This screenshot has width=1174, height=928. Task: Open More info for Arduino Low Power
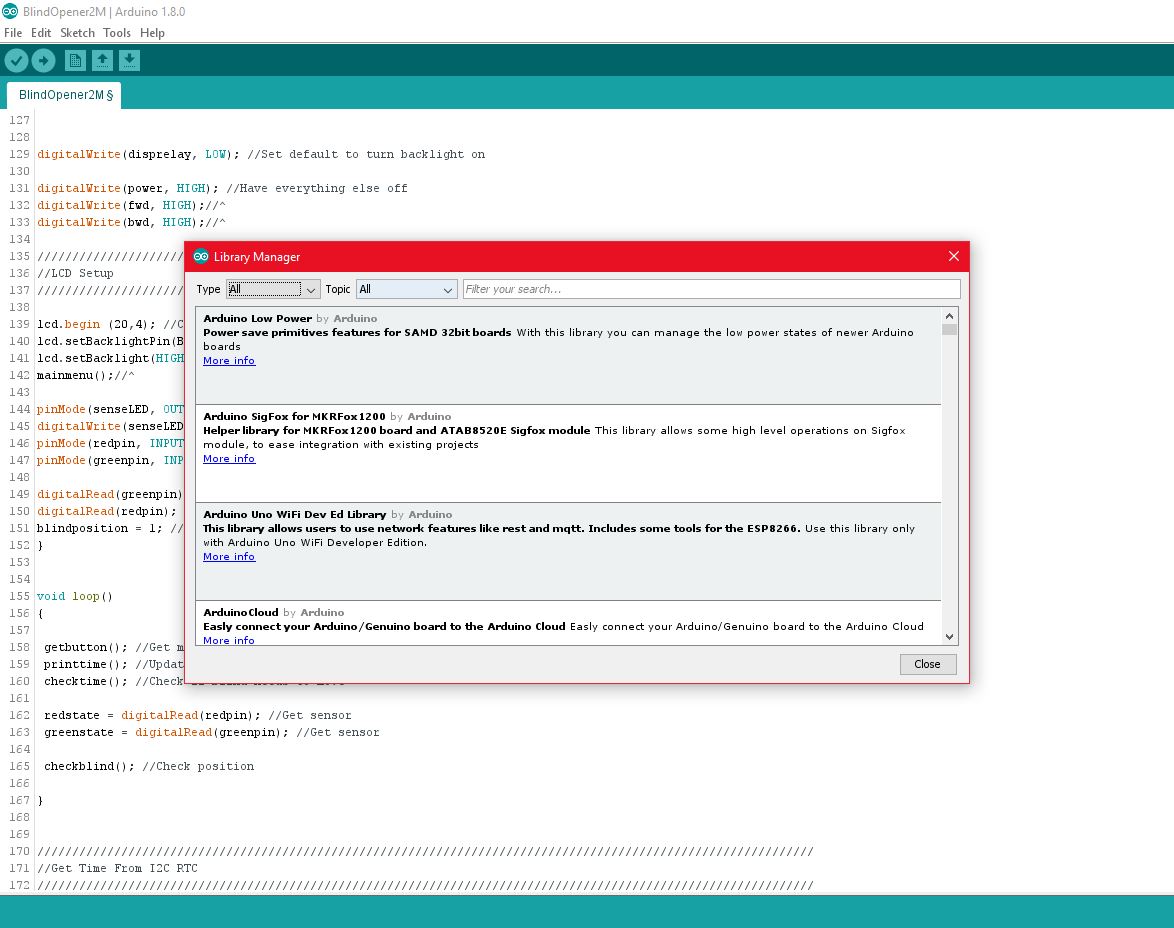(229, 360)
